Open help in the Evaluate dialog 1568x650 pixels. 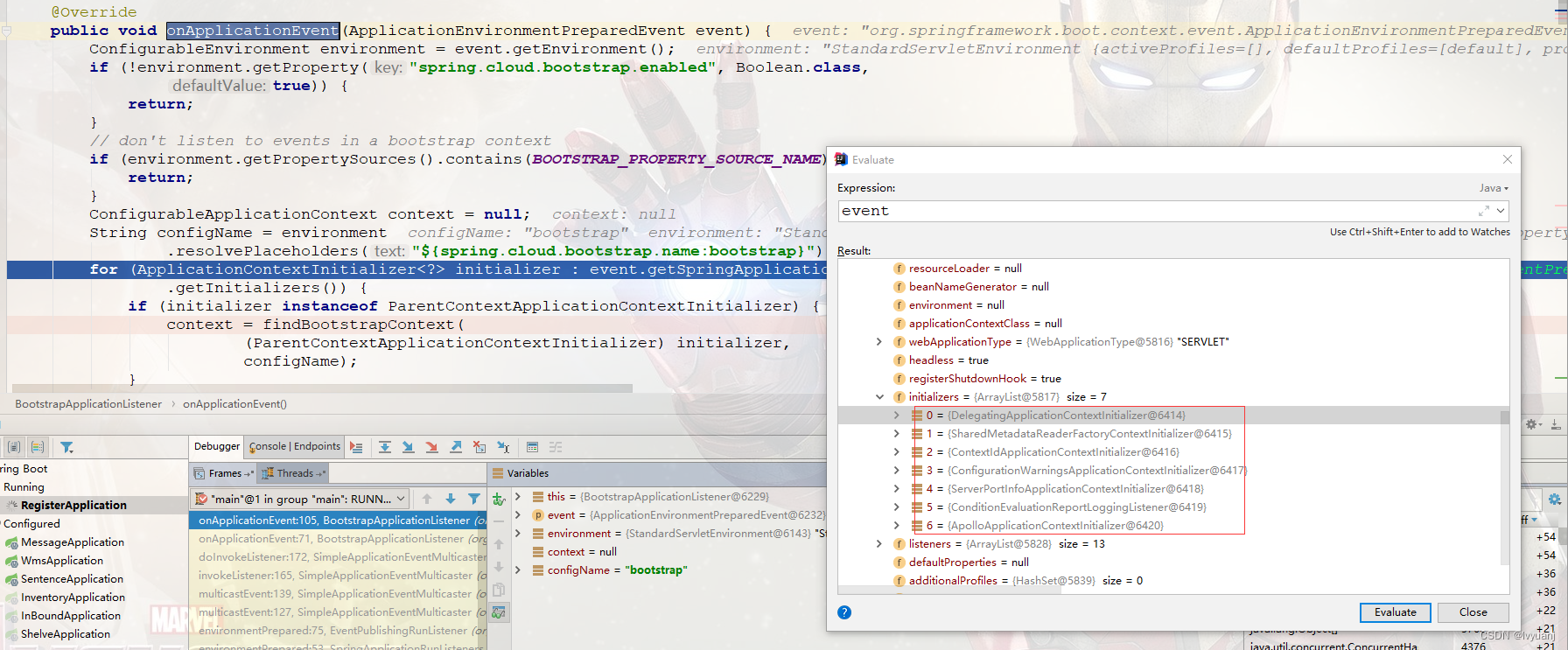844,612
